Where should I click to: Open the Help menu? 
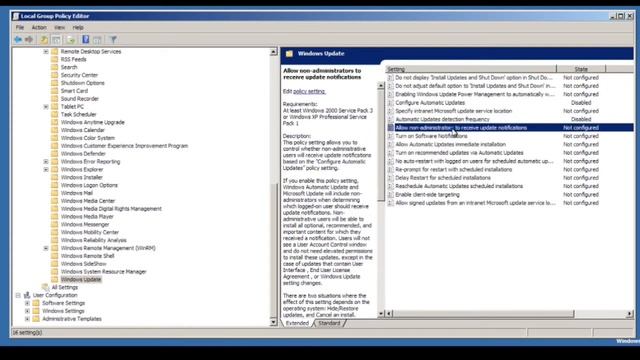[78, 28]
